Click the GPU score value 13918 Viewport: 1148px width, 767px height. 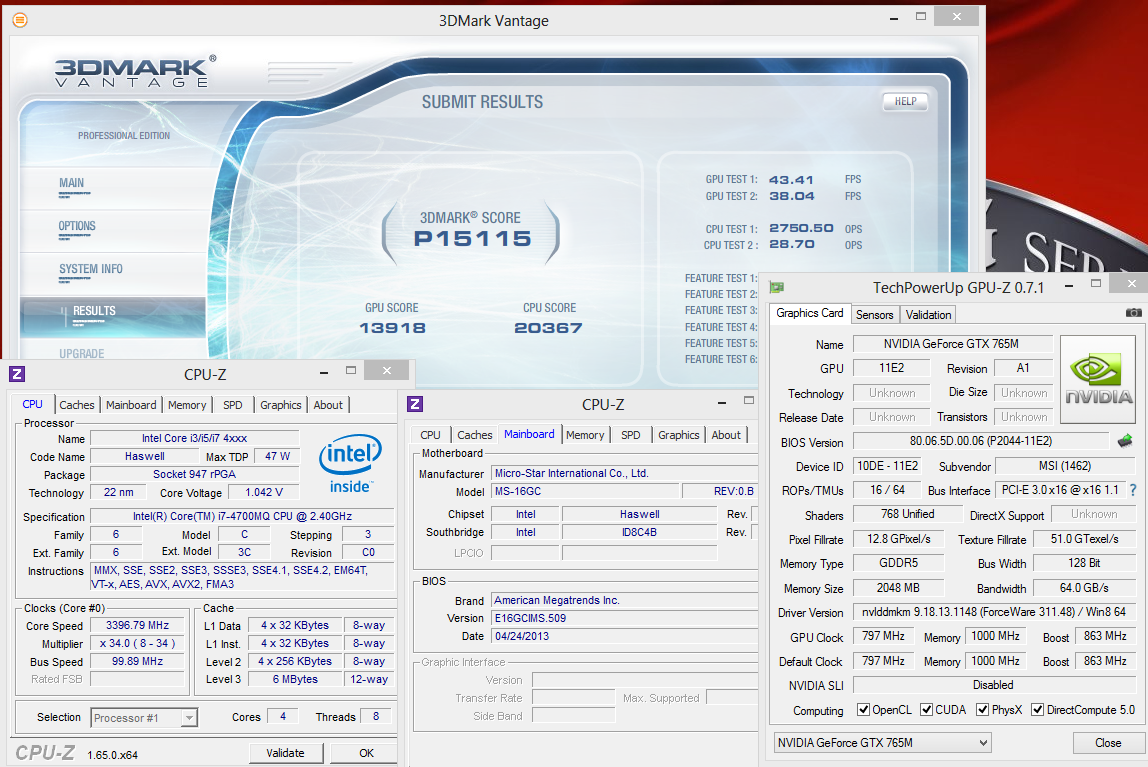coord(392,328)
